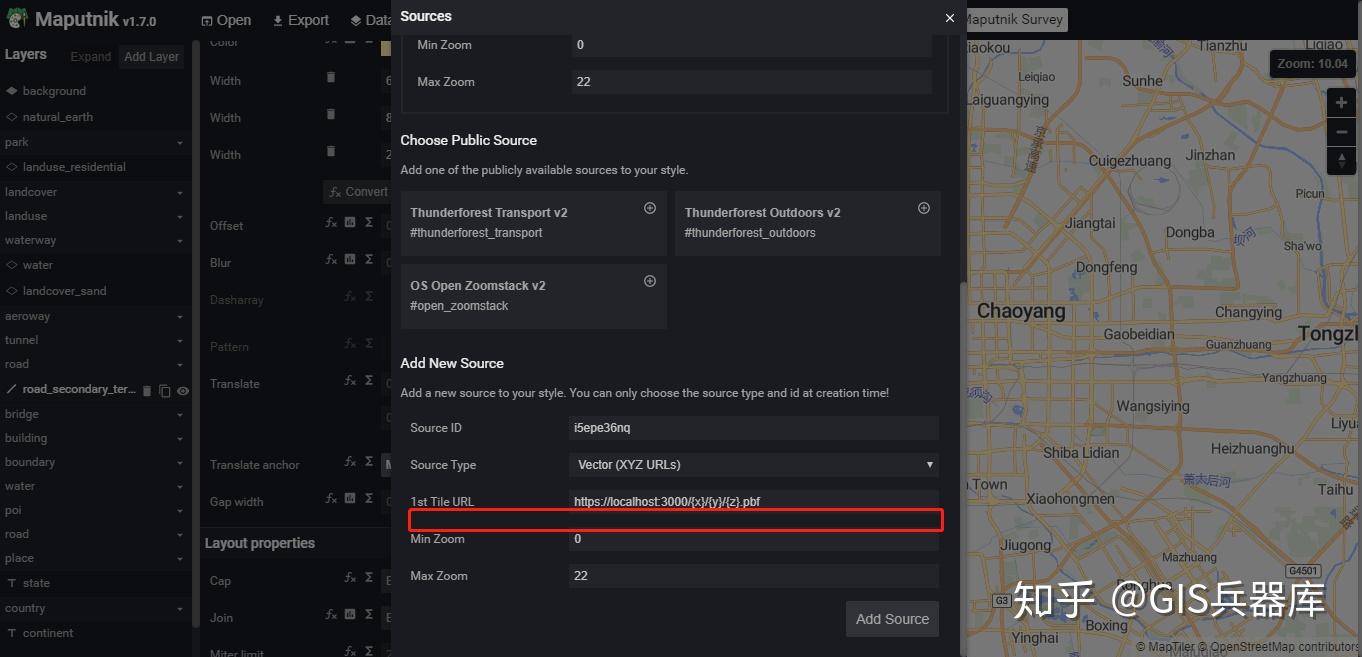The width and height of the screenshot is (1362, 657).
Task: Delete the road_secondary_ter layer
Action: click(147, 391)
